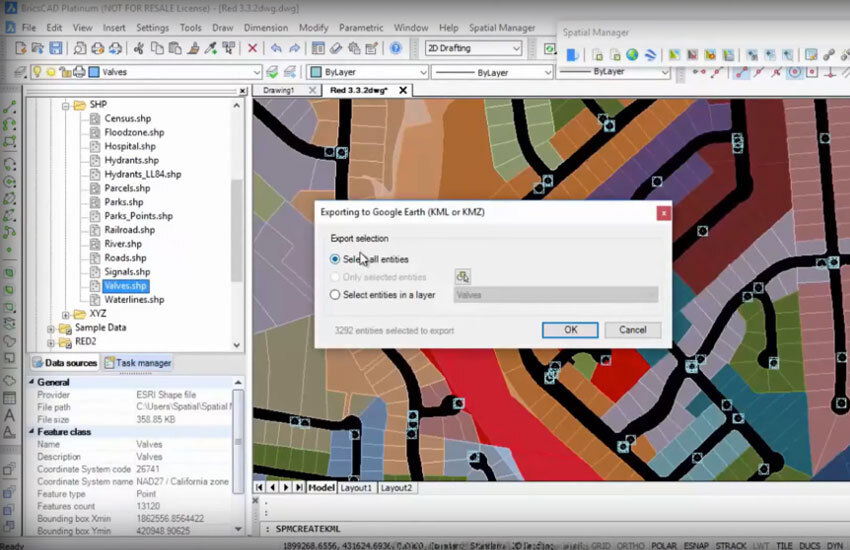Toggle the Valves layer lock icon

65,72
